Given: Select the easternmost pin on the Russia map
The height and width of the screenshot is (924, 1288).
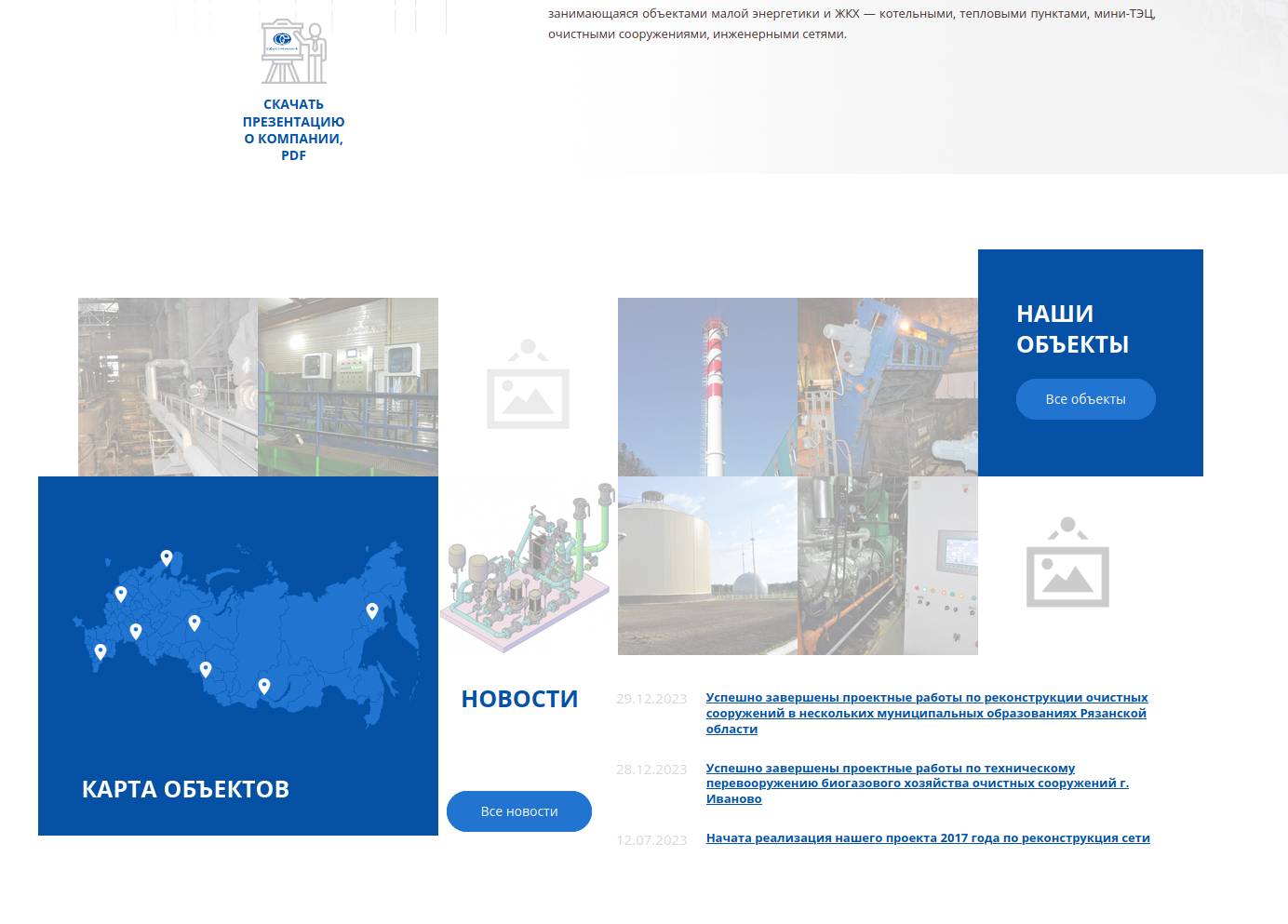Looking at the screenshot, I should pos(372,611).
